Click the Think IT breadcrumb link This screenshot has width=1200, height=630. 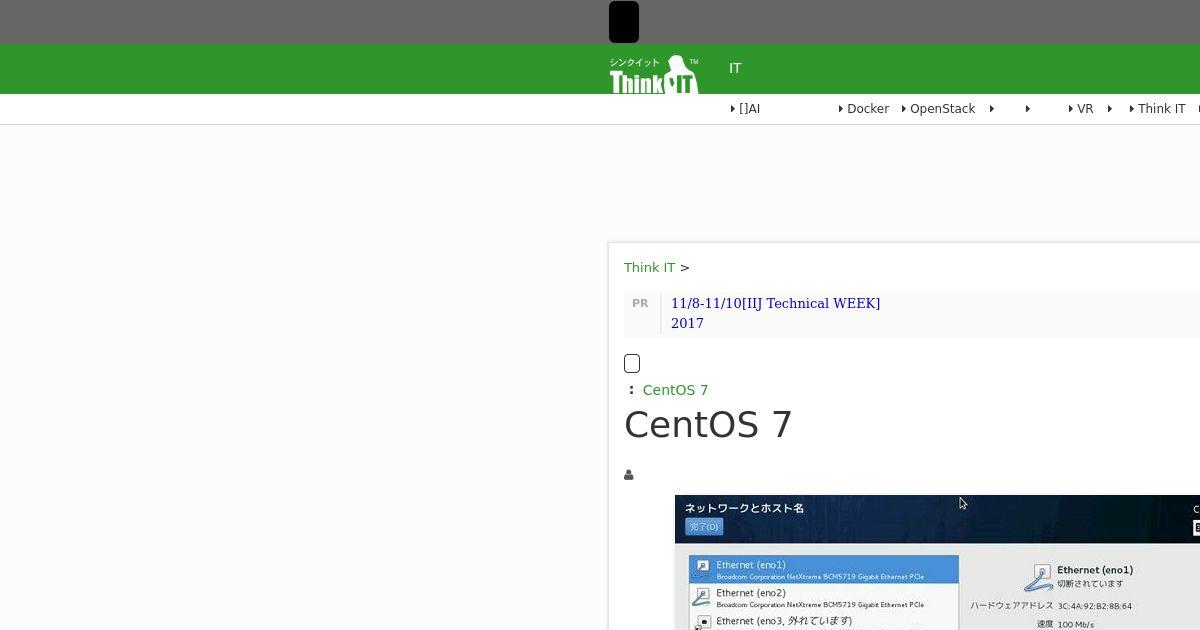click(x=649, y=267)
